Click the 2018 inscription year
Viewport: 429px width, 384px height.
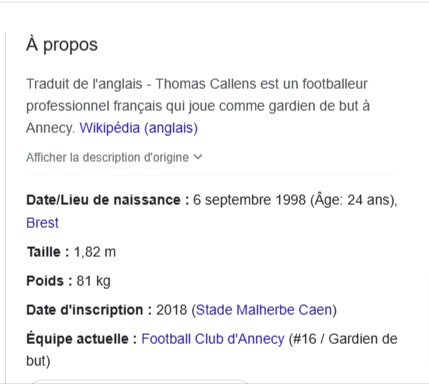[x=172, y=310]
